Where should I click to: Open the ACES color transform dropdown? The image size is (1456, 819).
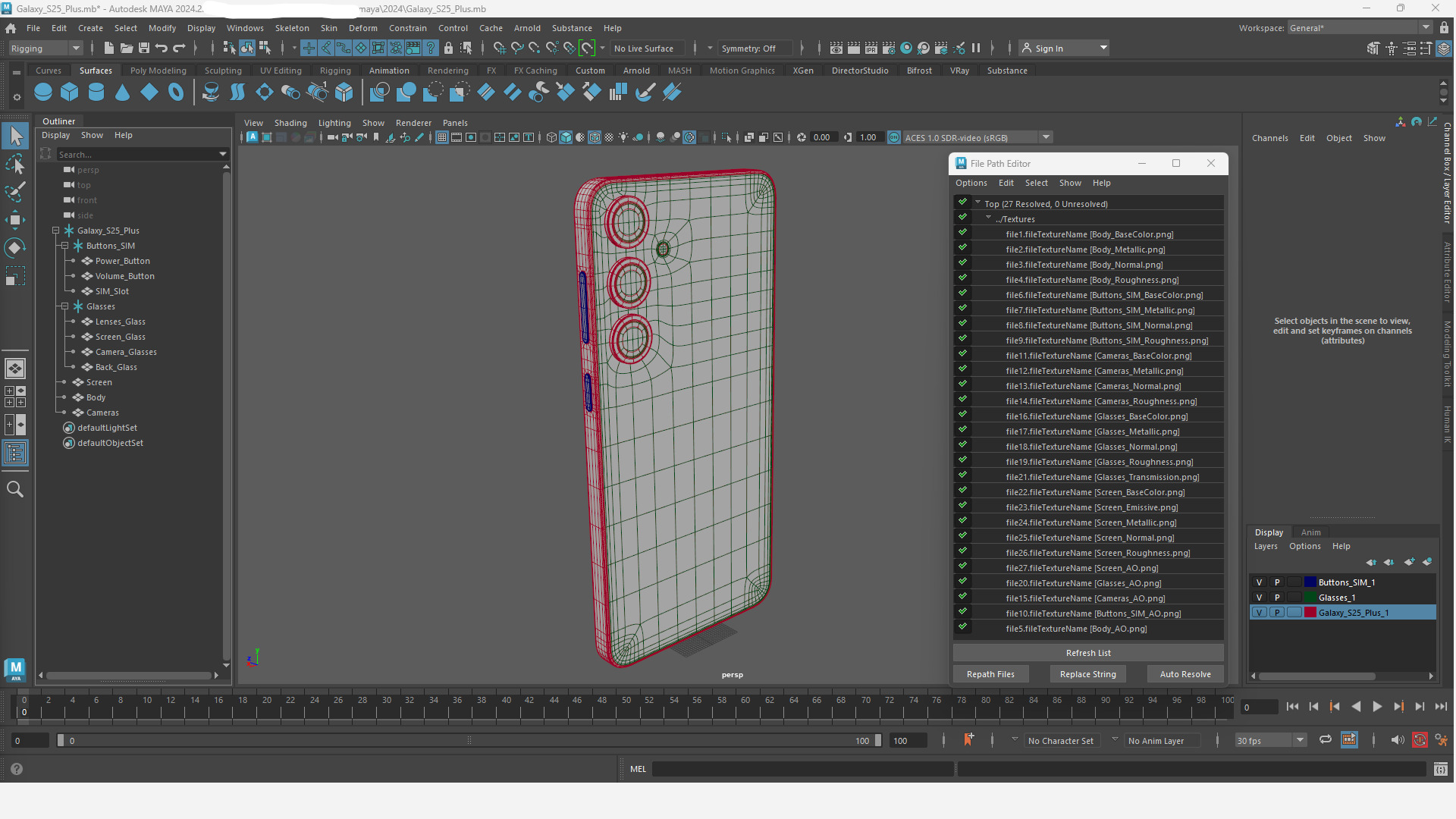(x=1046, y=137)
